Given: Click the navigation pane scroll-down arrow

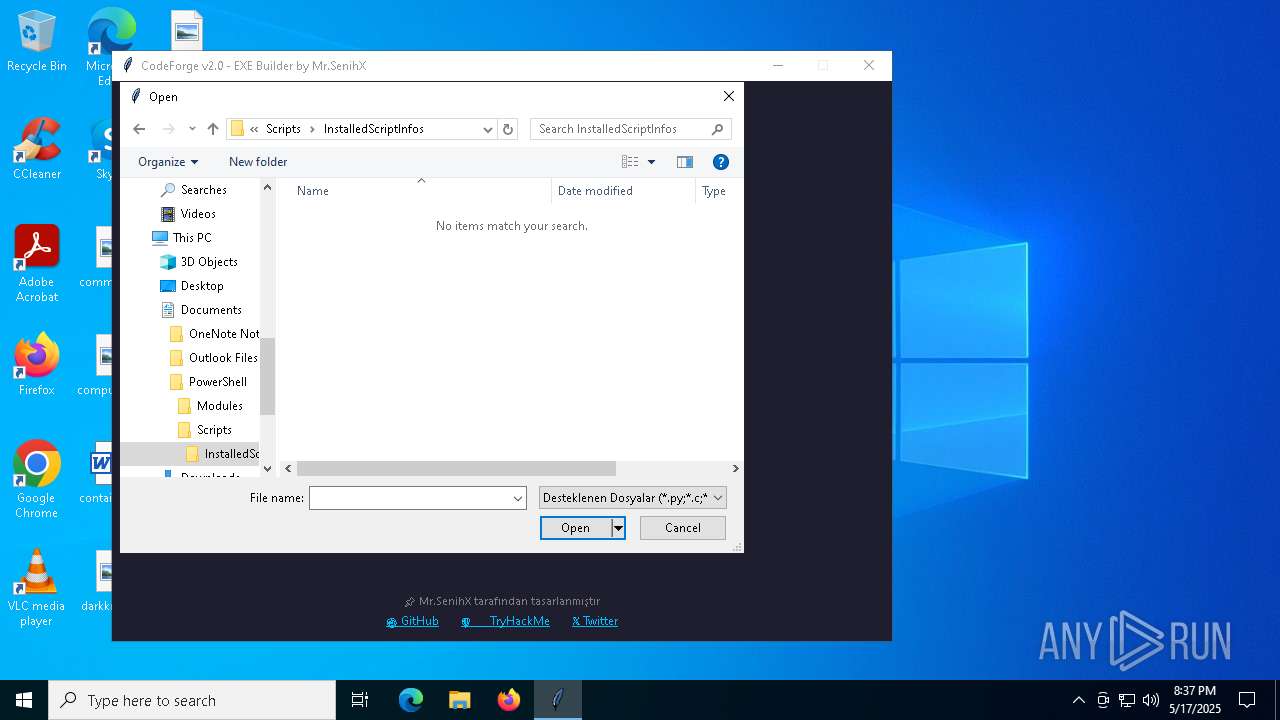Looking at the screenshot, I should 267,468.
